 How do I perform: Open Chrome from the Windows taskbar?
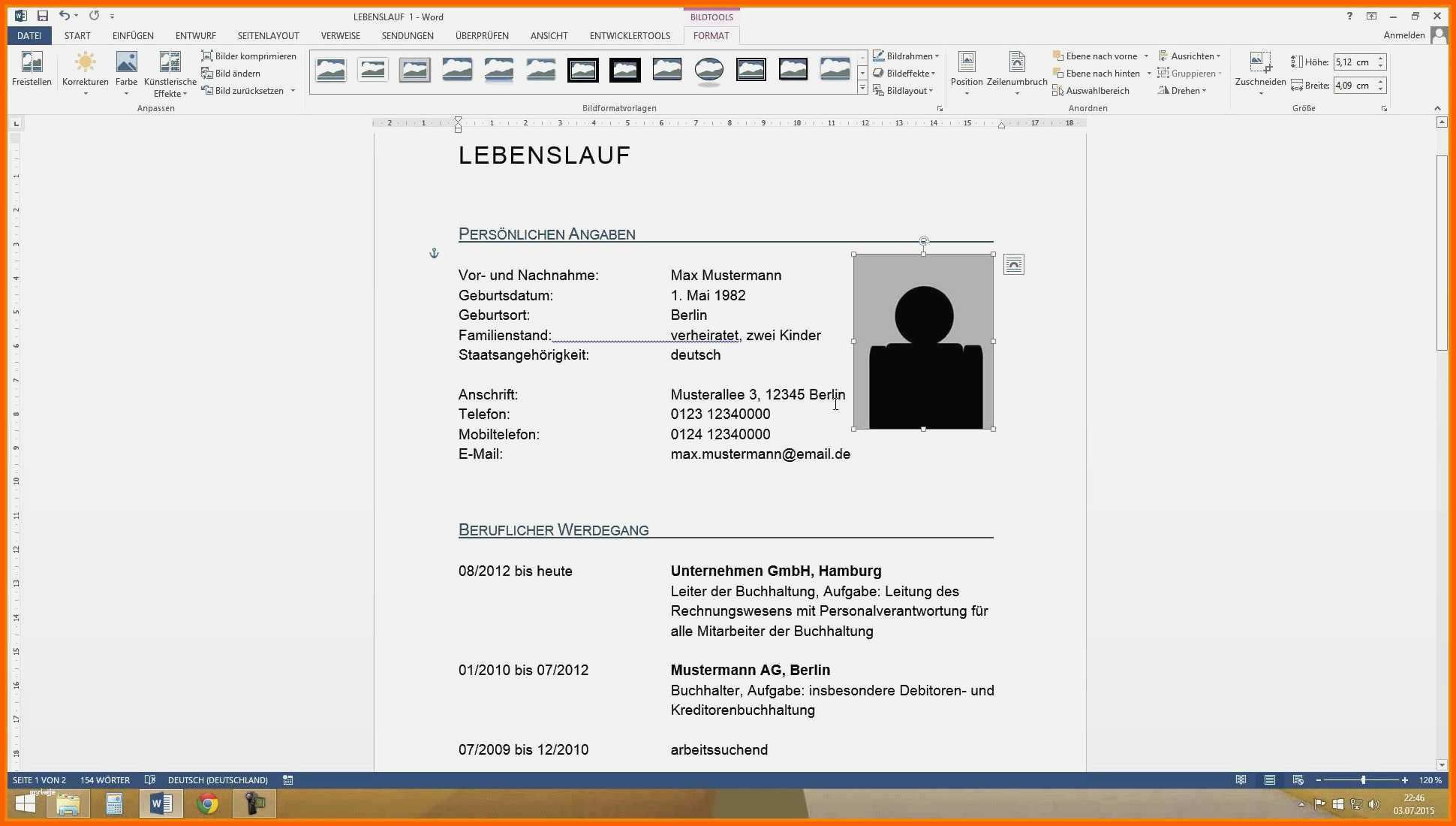pyautogui.click(x=208, y=804)
